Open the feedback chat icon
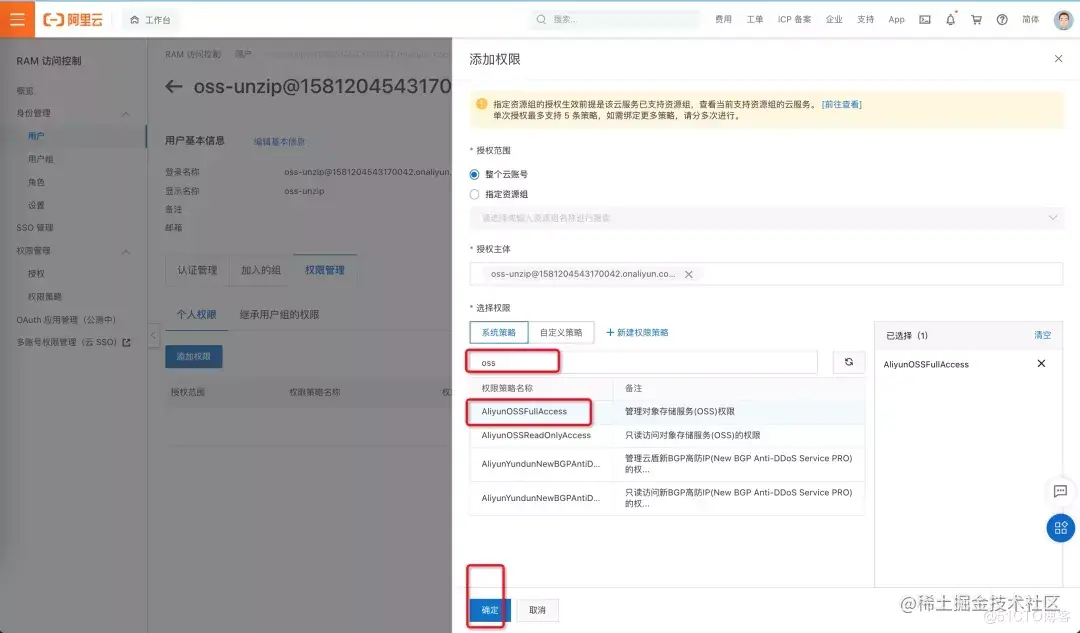 [x=1061, y=491]
